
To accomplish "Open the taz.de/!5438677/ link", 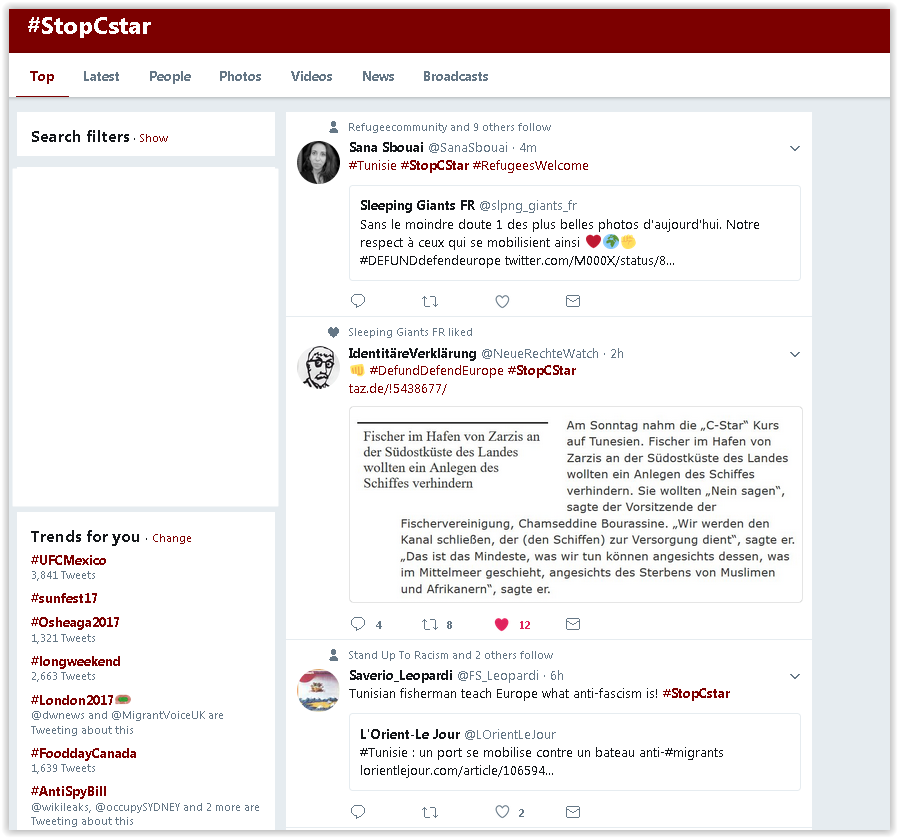I will (x=397, y=388).
